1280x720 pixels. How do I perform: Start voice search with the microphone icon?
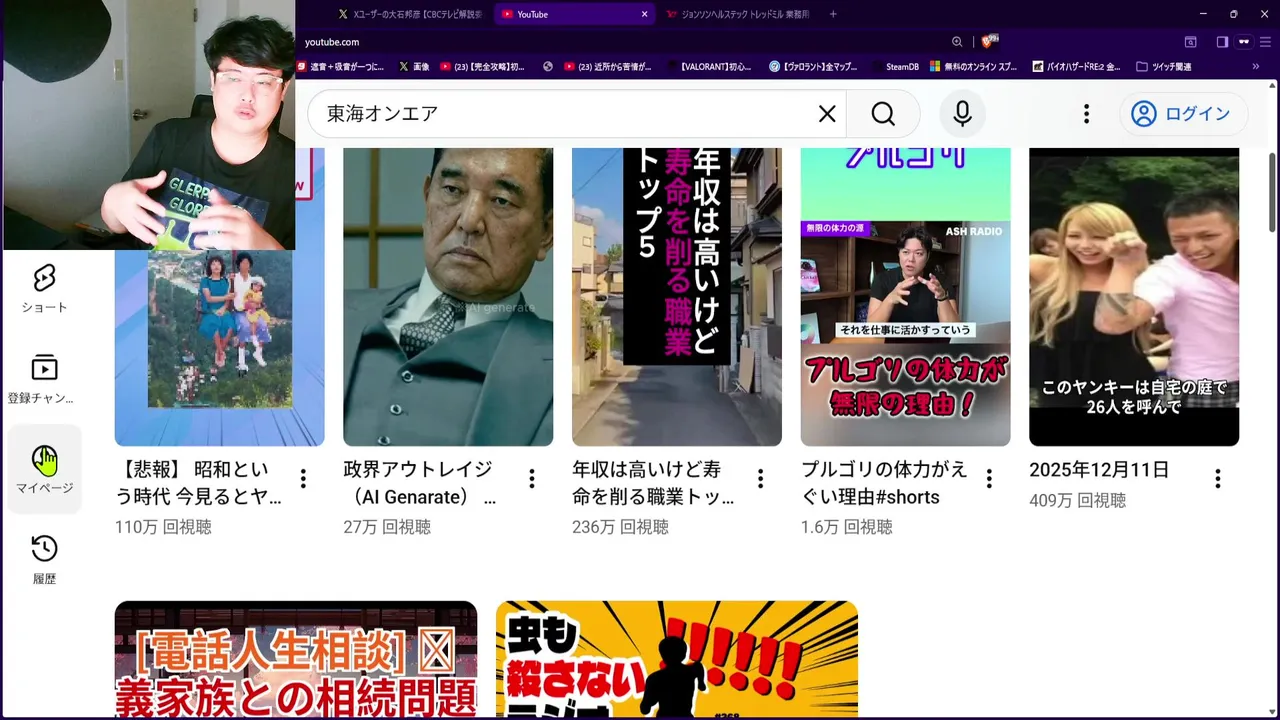coord(962,114)
